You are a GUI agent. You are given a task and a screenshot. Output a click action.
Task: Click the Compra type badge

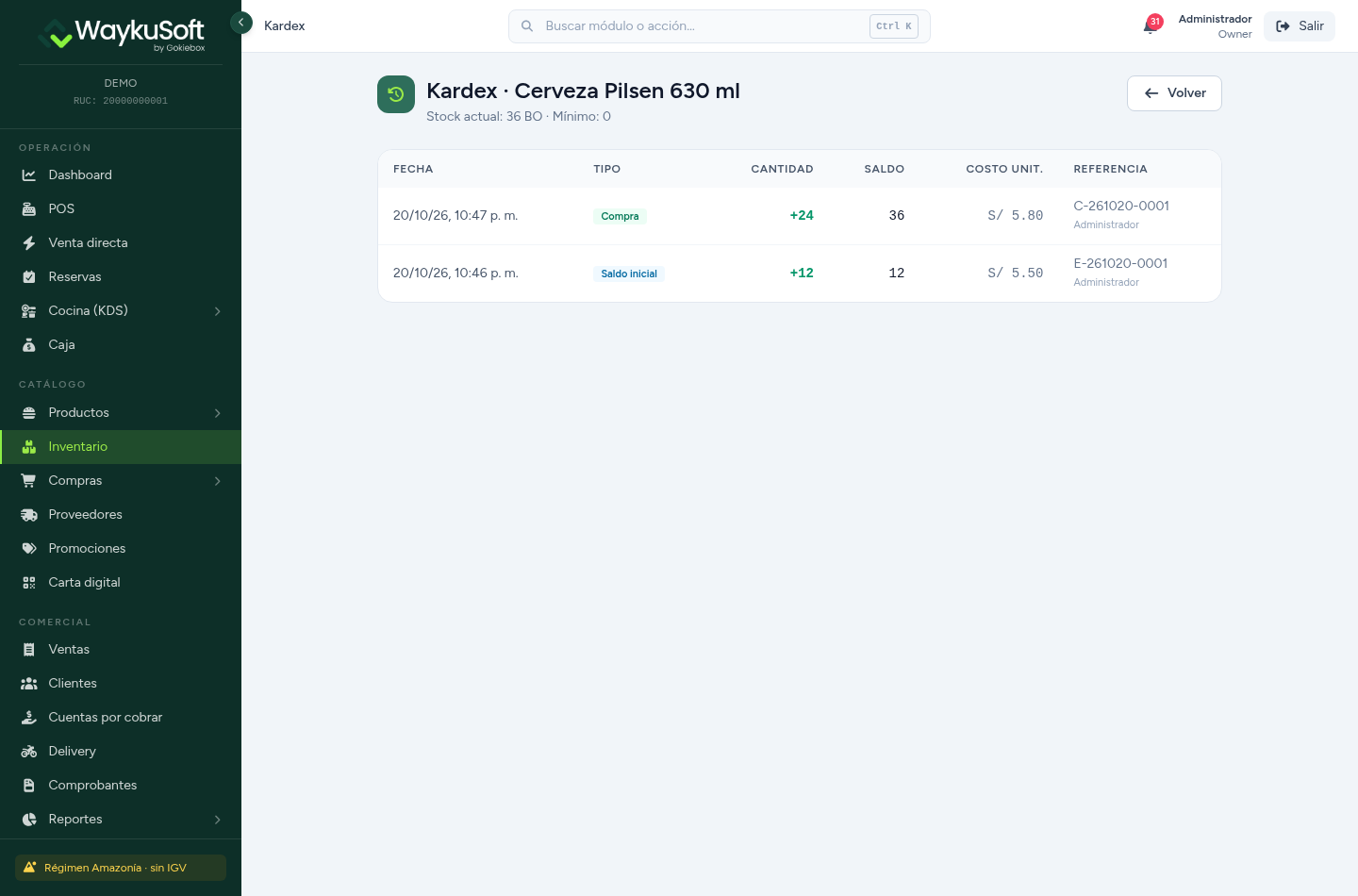pos(620,216)
